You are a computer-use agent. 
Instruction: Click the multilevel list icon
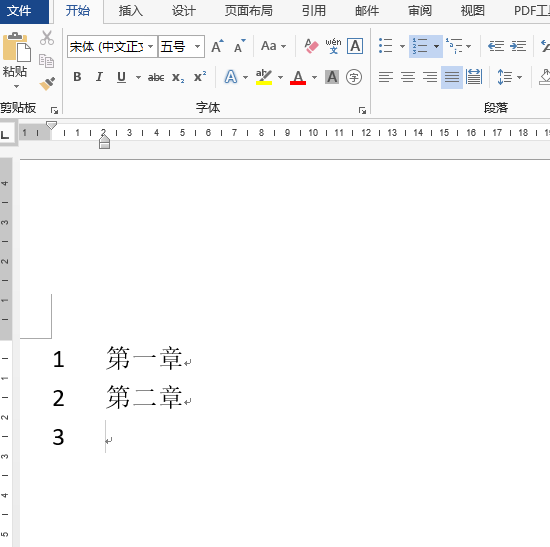click(x=454, y=46)
